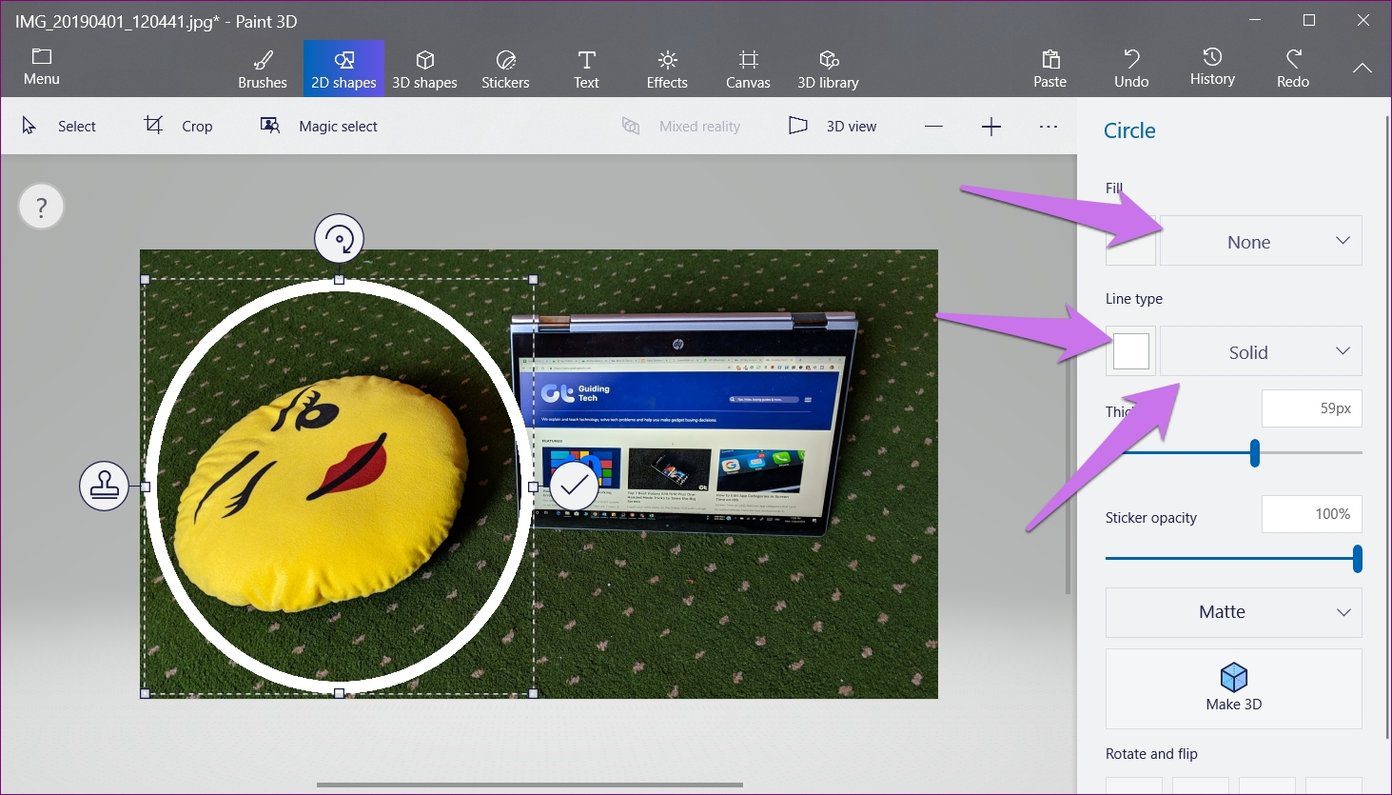Undo the last action
1392x795 pixels.
point(1132,69)
